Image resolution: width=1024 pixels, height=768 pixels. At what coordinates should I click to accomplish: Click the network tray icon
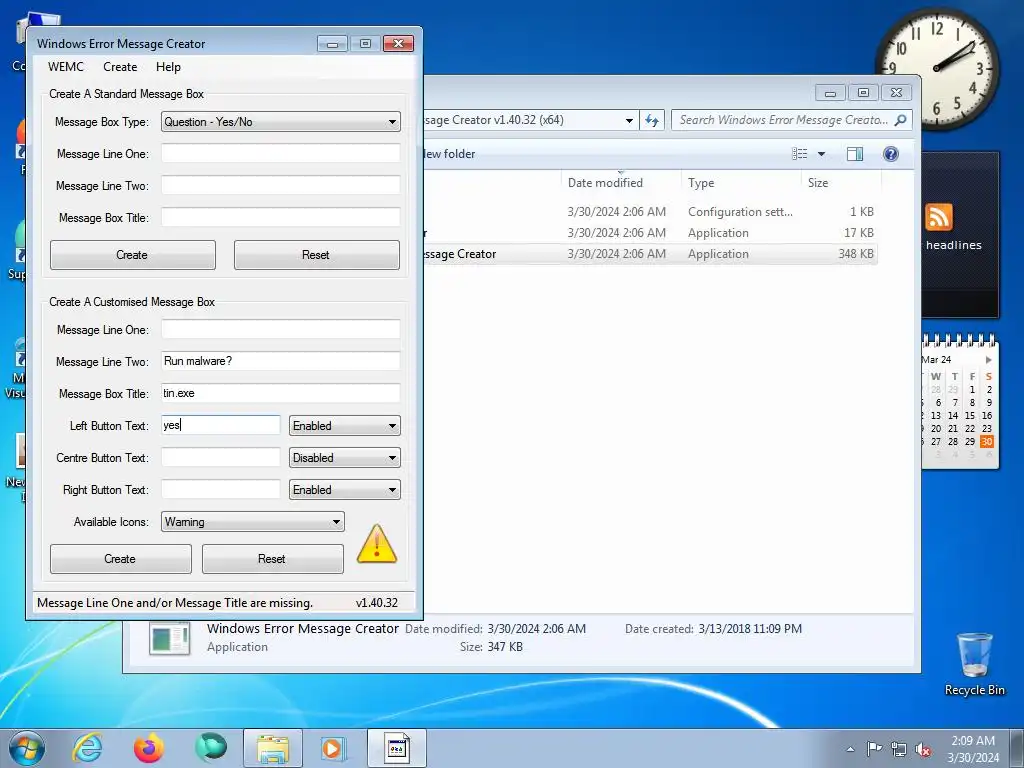click(x=899, y=749)
